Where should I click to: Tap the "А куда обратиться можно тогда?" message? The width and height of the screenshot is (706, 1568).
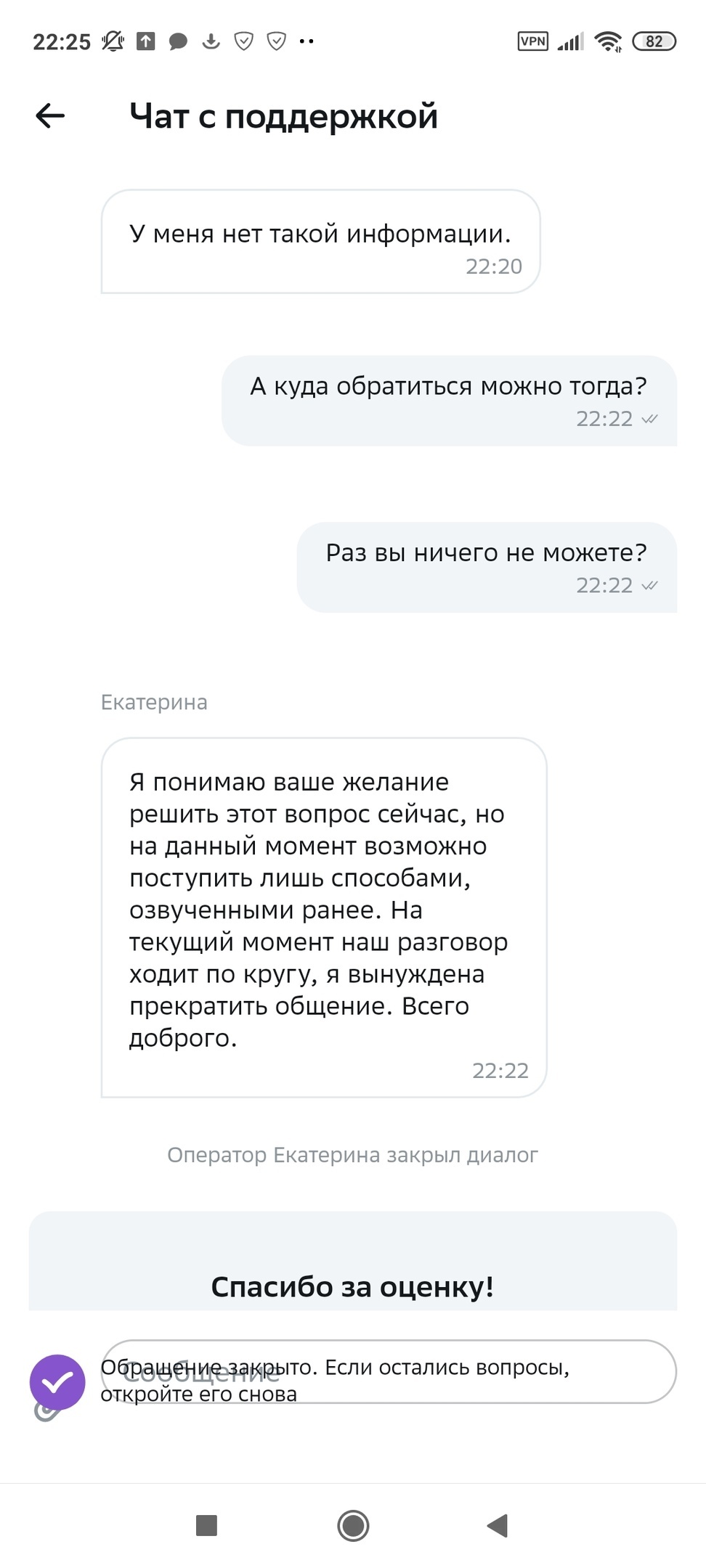(449, 400)
